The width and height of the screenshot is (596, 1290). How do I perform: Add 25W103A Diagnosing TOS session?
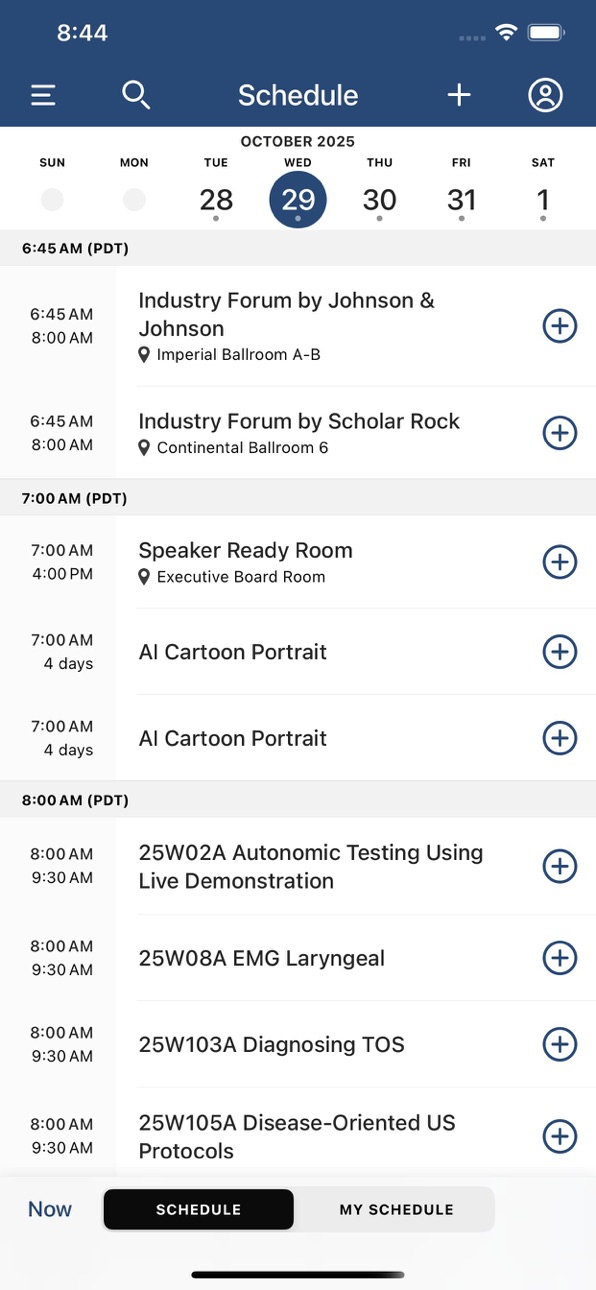(x=559, y=1045)
